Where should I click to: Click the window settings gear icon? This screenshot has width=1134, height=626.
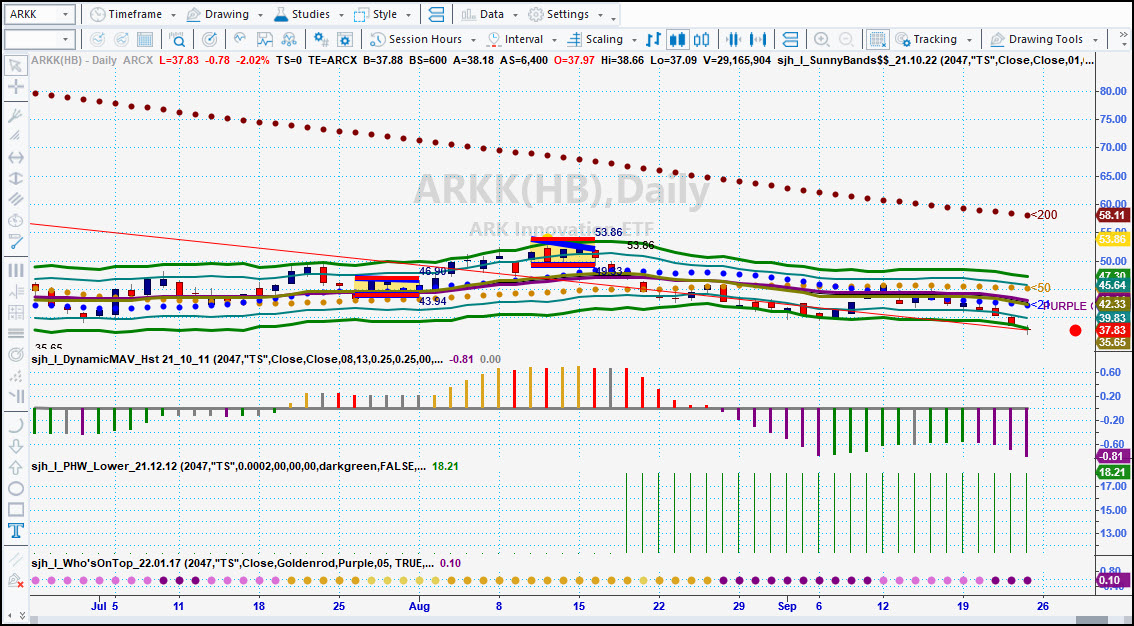345,39
